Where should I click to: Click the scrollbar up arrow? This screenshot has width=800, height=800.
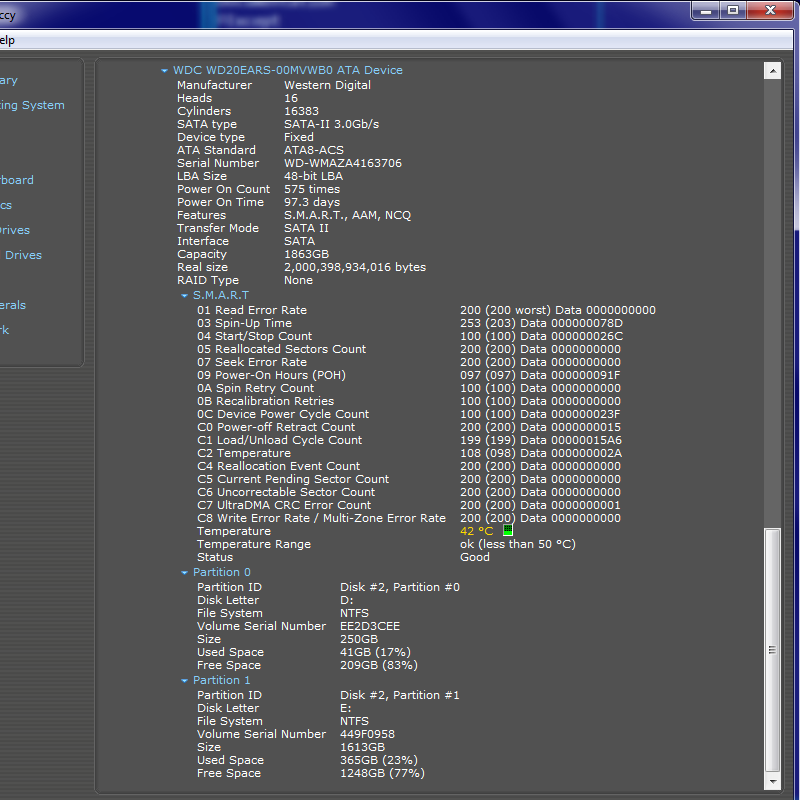point(772,71)
